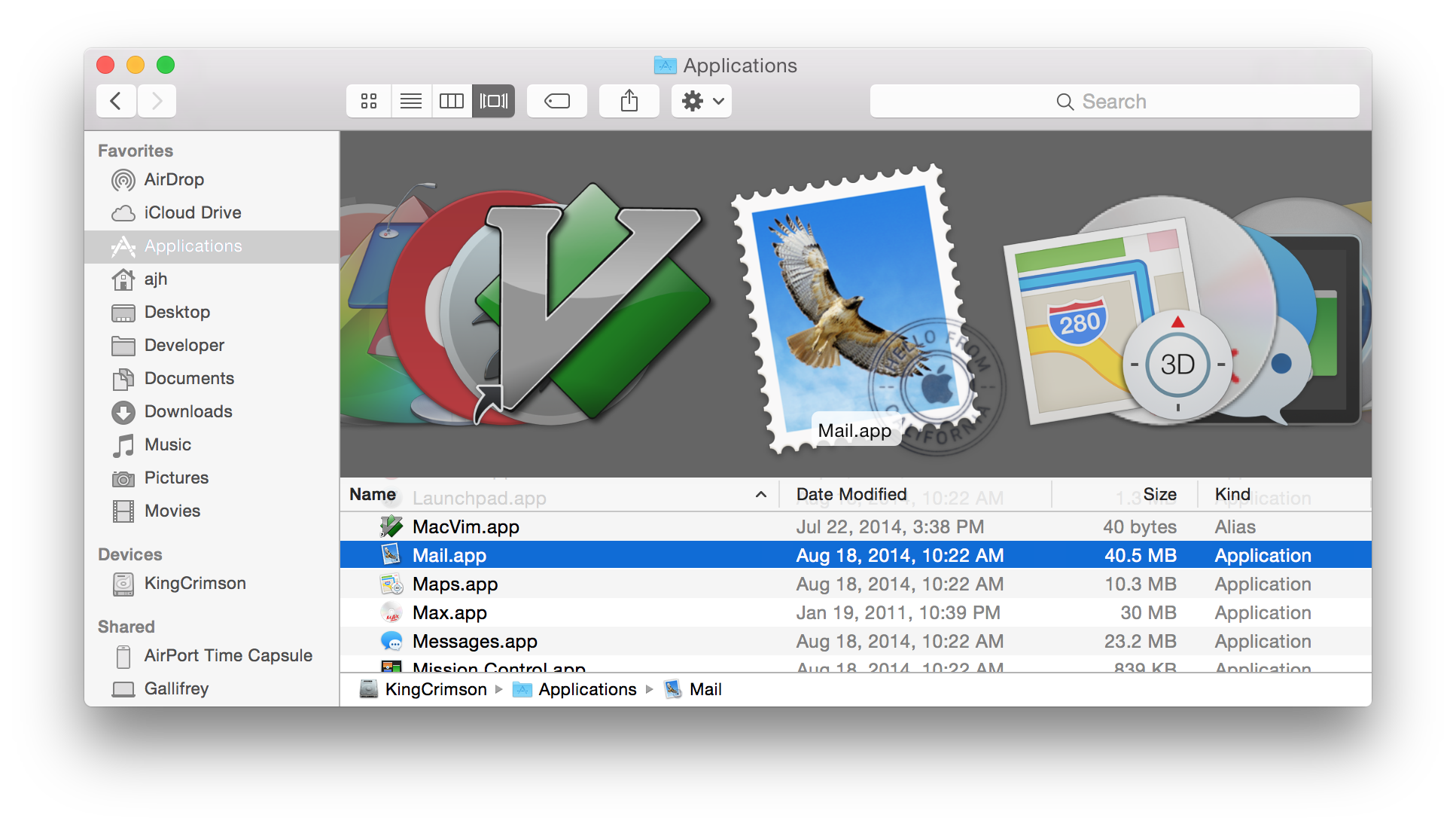The height and width of the screenshot is (827, 1456).
Task: Select the Maps.app row
Action: point(855,584)
